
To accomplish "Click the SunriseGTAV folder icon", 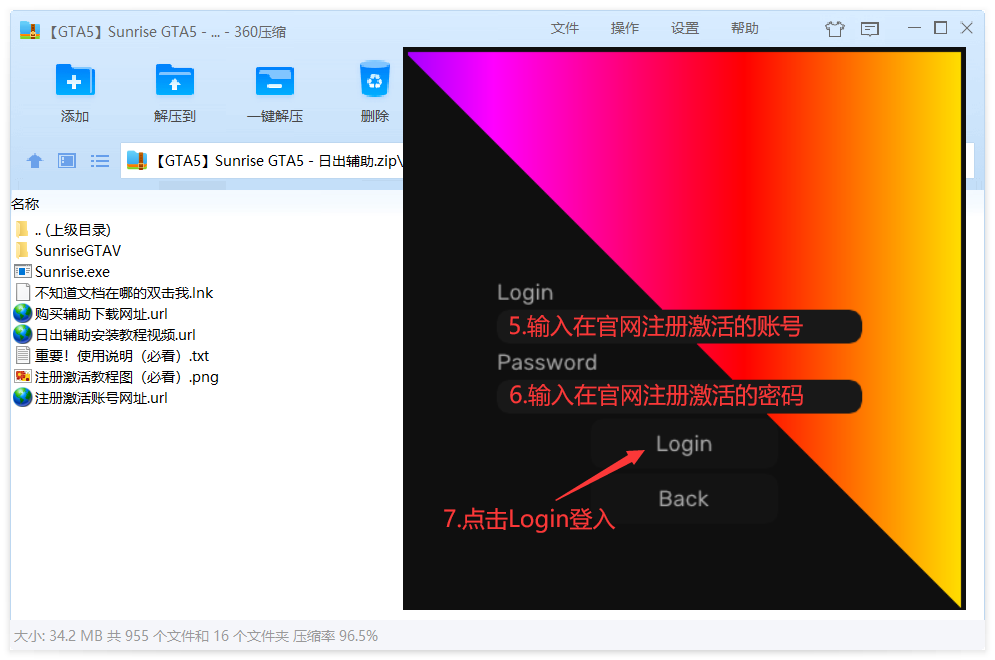I will pyautogui.click(x=24, y=250).
